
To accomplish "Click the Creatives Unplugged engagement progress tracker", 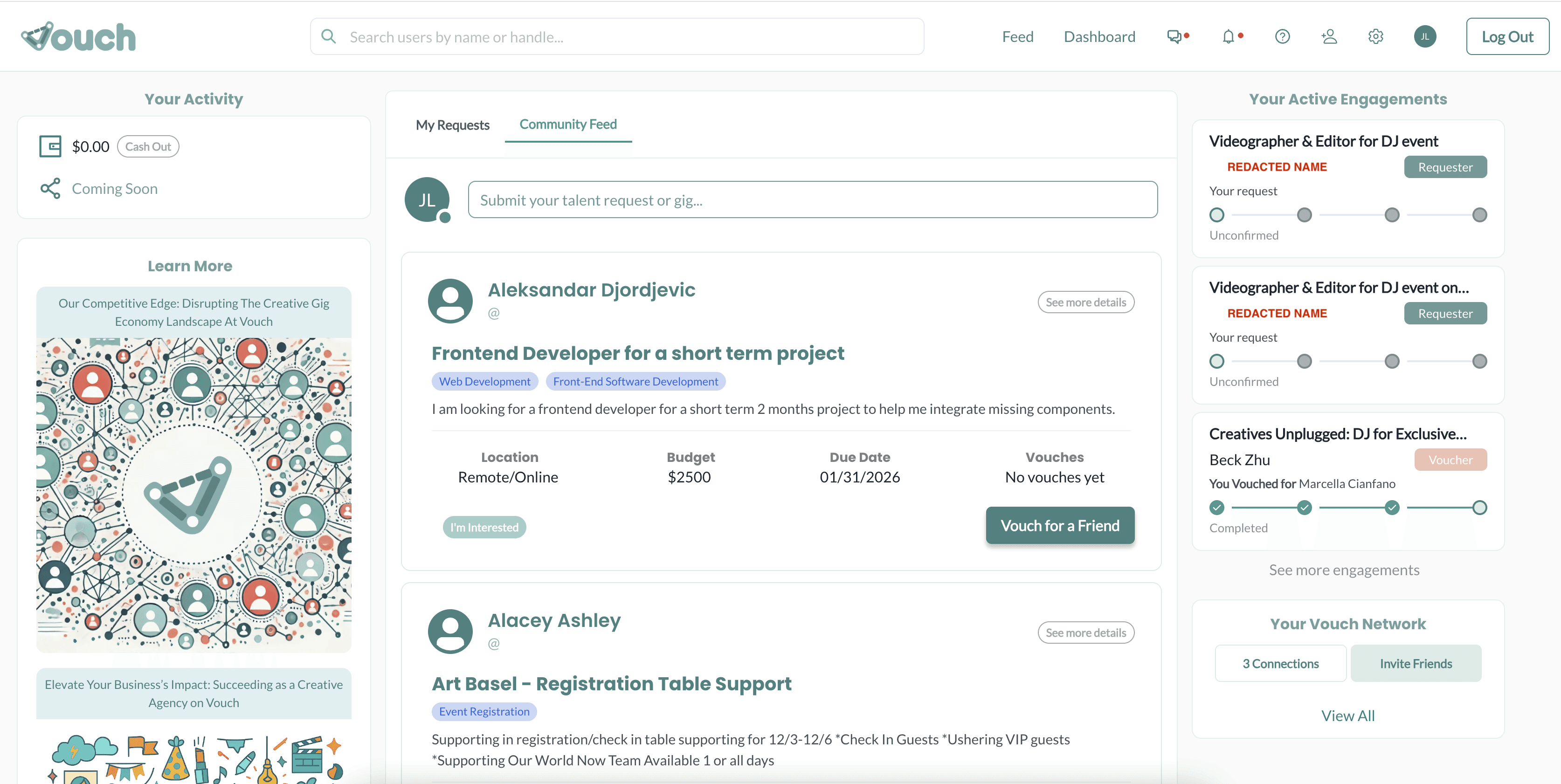I will (1347, 508).
